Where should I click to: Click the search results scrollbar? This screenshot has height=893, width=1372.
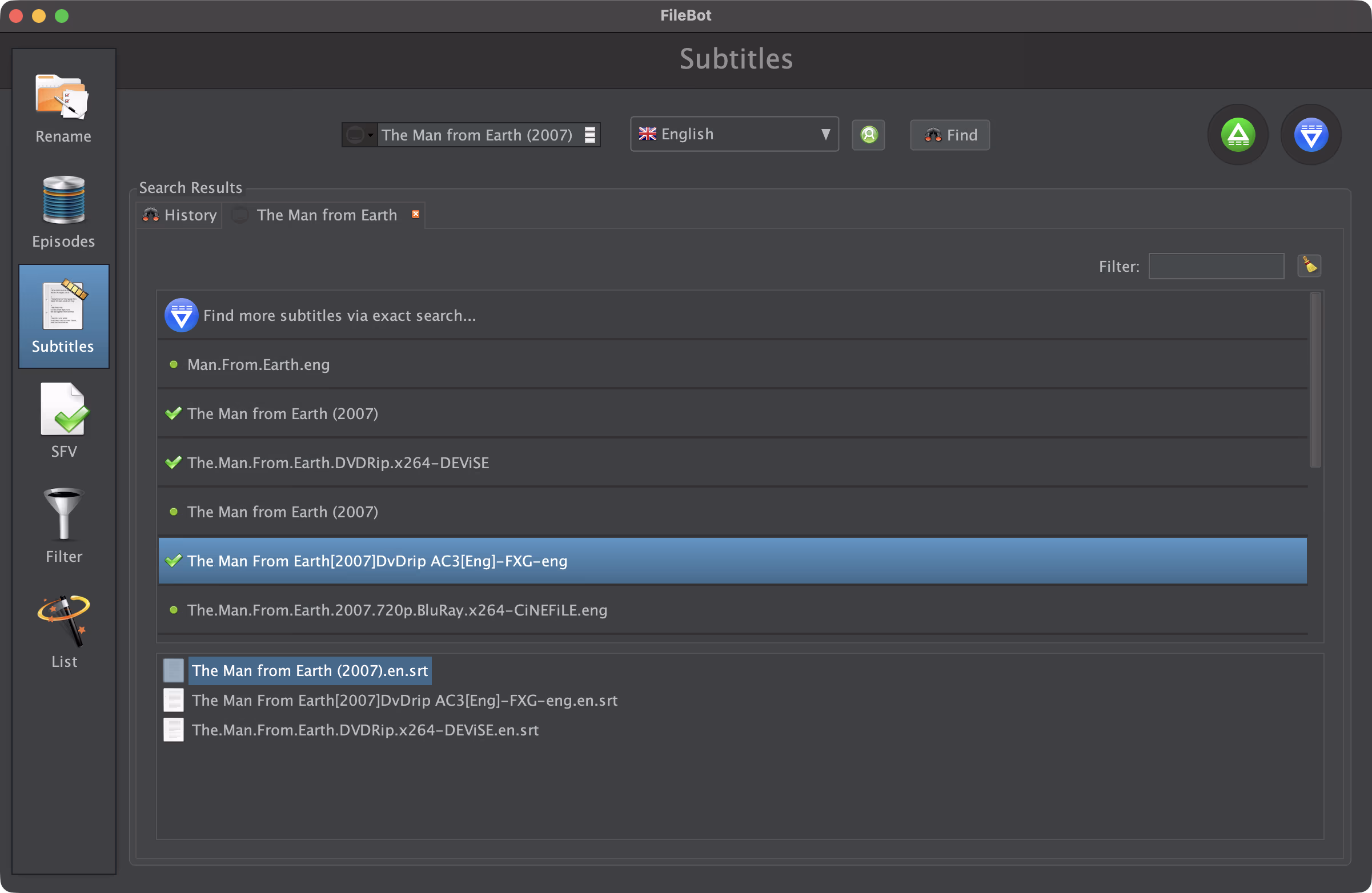pyautogui.click(x=1315, y=380)
